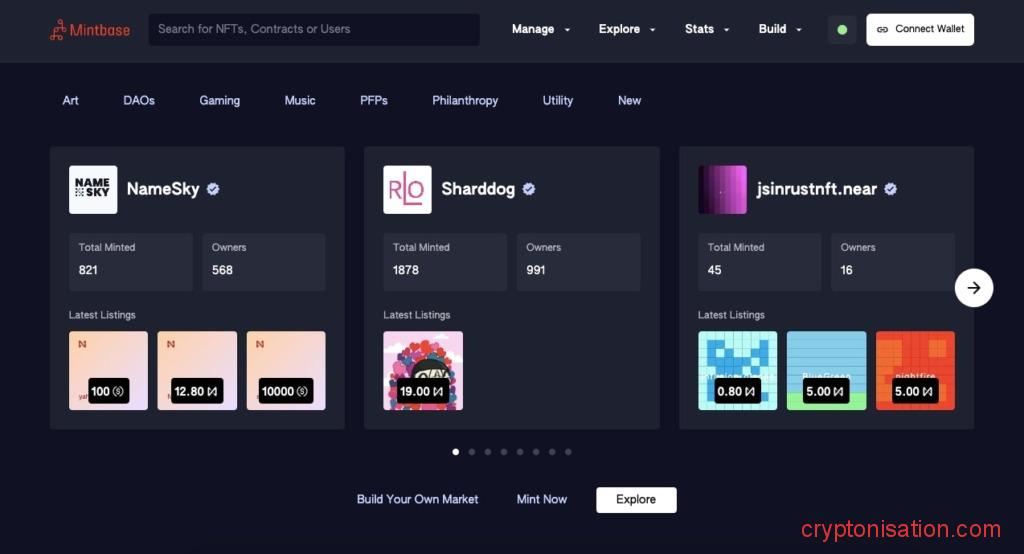Select the last carousel pagination dot

click(568, 452)
